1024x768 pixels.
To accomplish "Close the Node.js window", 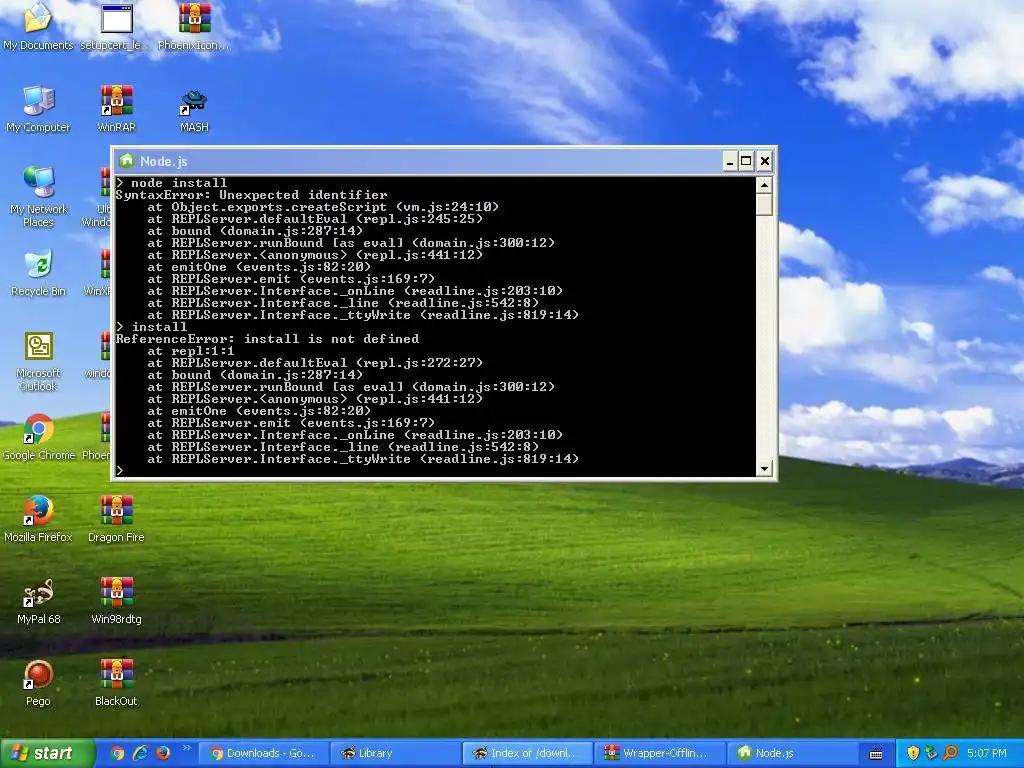I will (x=765, y=161).
